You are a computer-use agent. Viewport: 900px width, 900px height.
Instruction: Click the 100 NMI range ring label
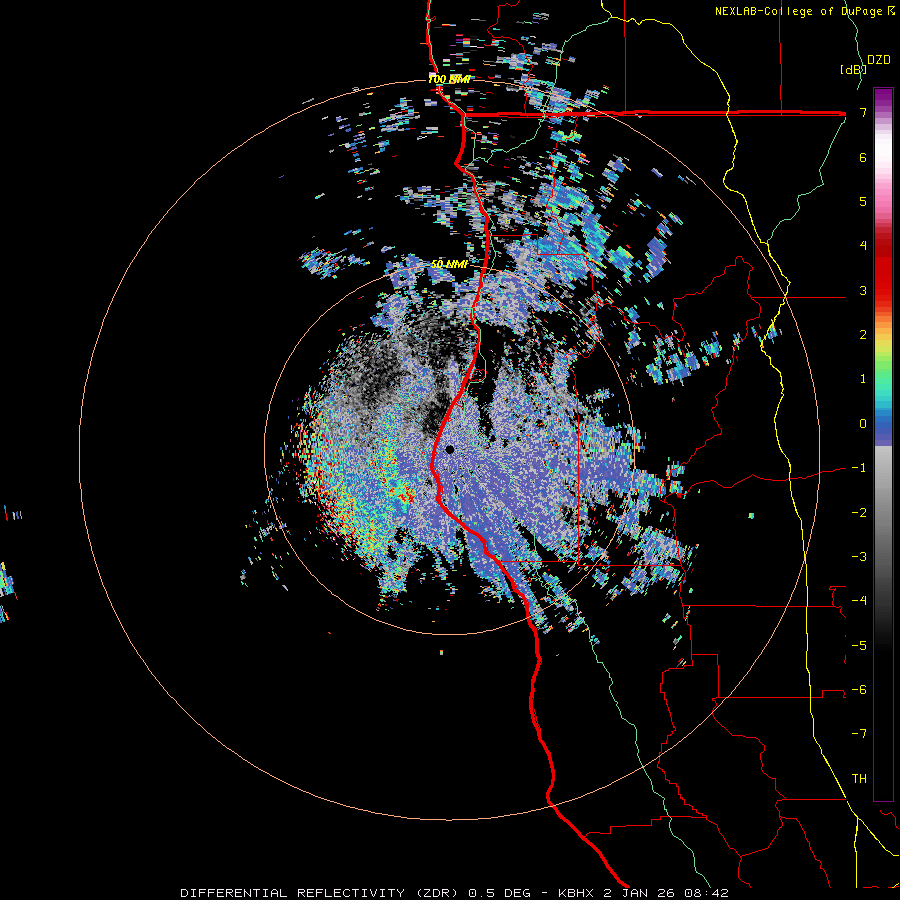coord(449,79)
